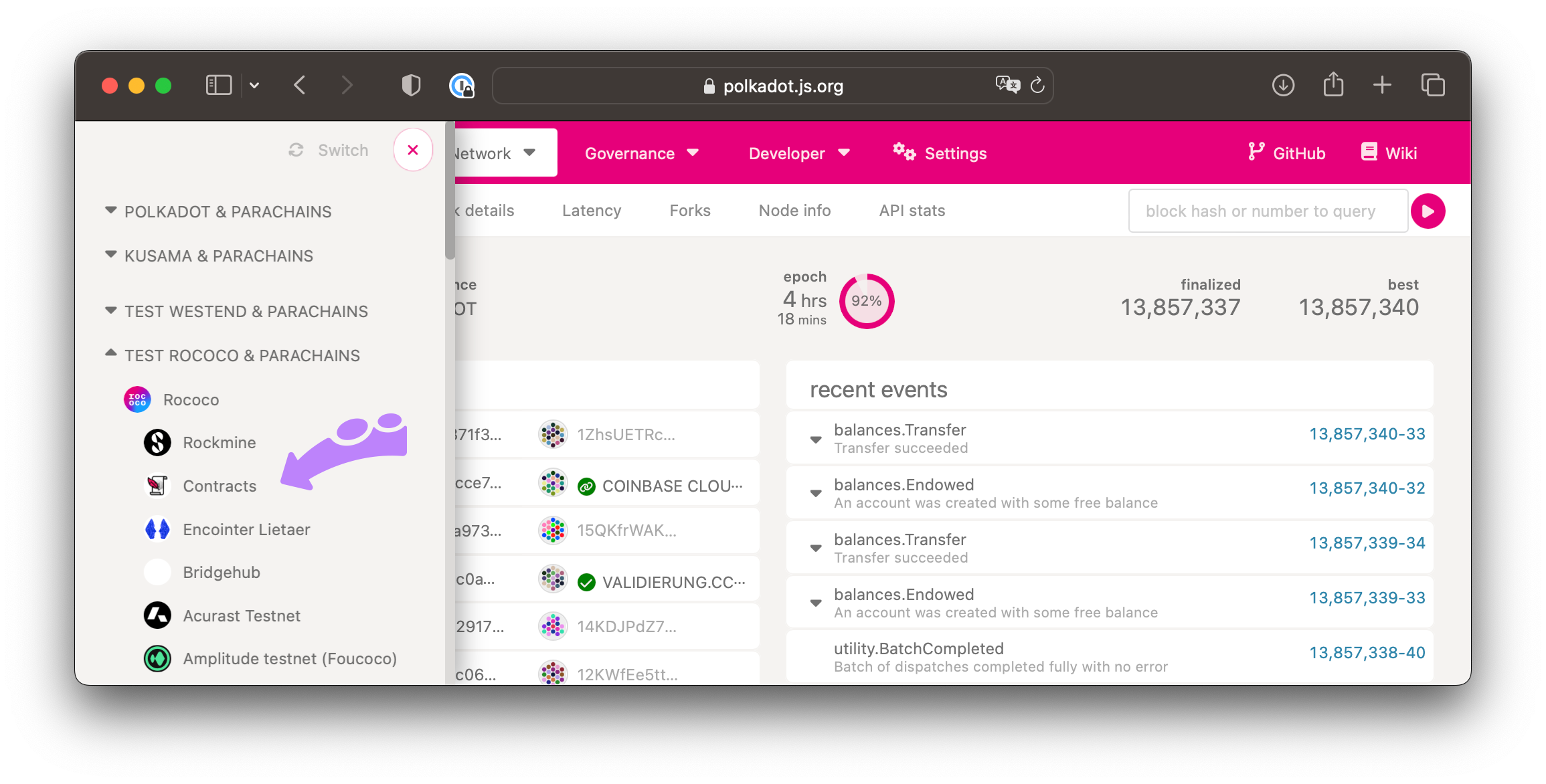The height and width of the screenshot is (784, 1546).
Task: Click the Settings gears icon
Action: pyautogui.click(x=904, y=152)
